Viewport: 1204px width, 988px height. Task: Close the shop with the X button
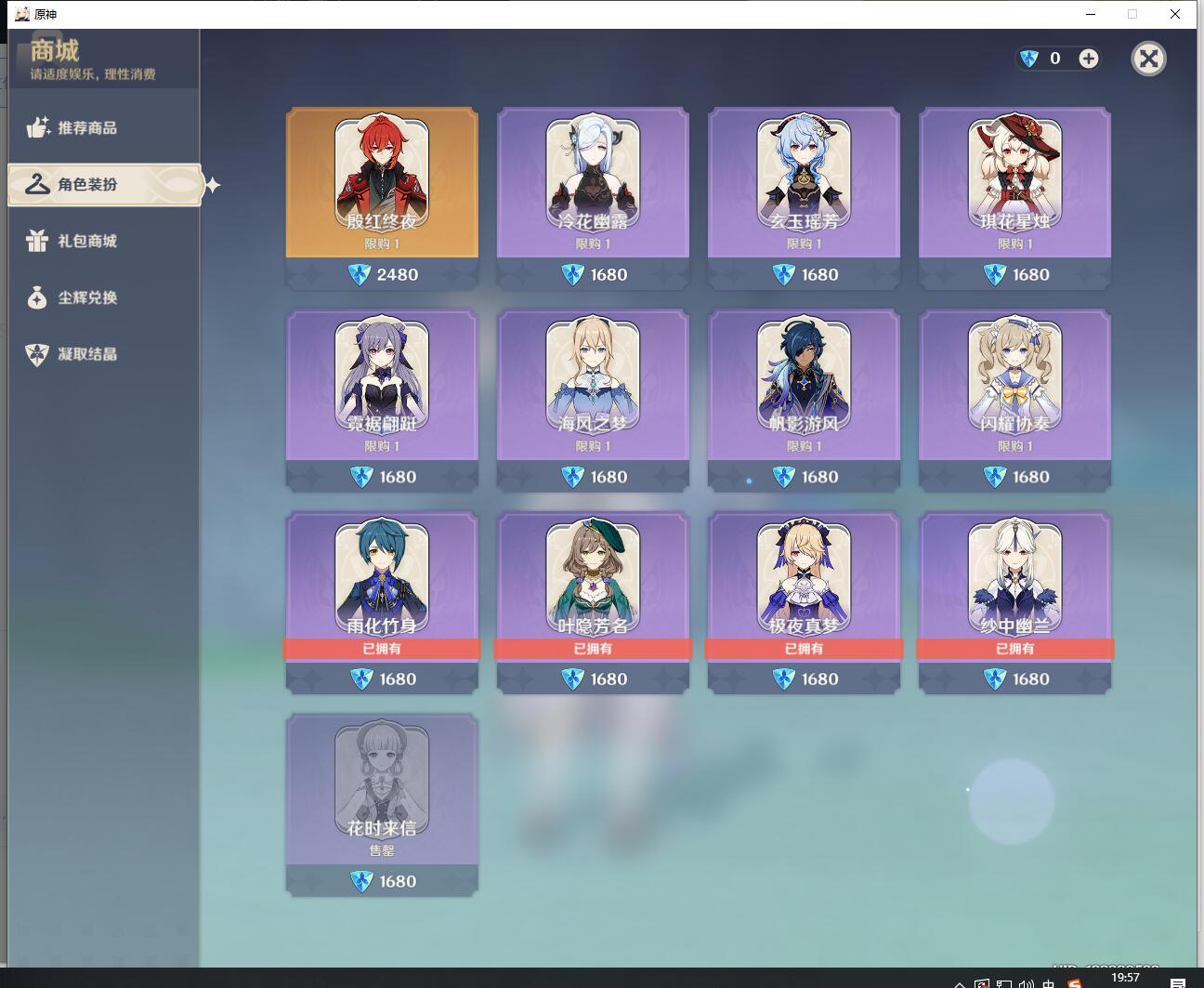(1148, 59)
